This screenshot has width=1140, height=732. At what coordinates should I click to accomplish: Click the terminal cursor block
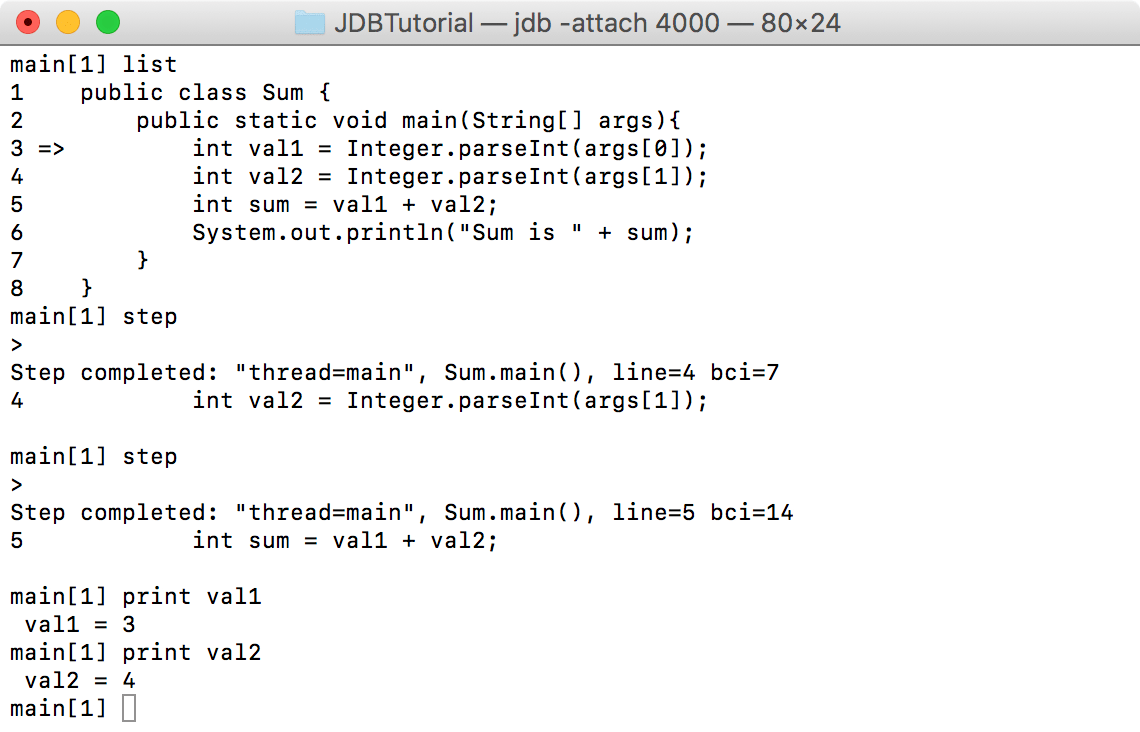pyautogui.click(x=128, y=708)
